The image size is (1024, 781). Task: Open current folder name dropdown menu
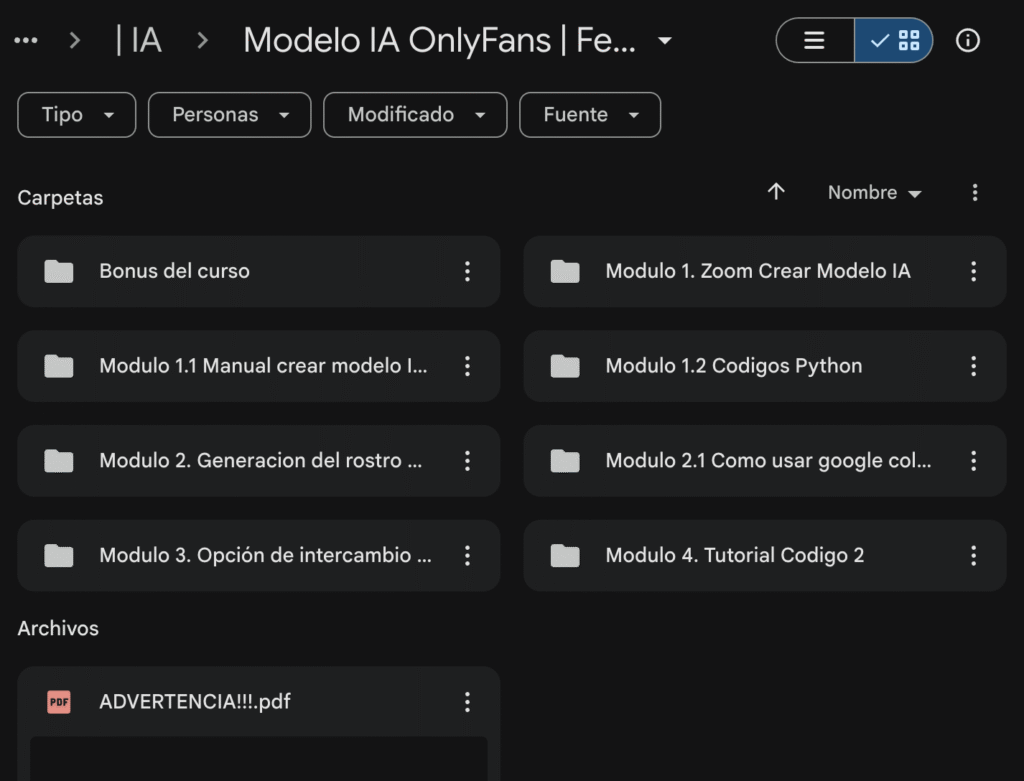coord(664,41)
